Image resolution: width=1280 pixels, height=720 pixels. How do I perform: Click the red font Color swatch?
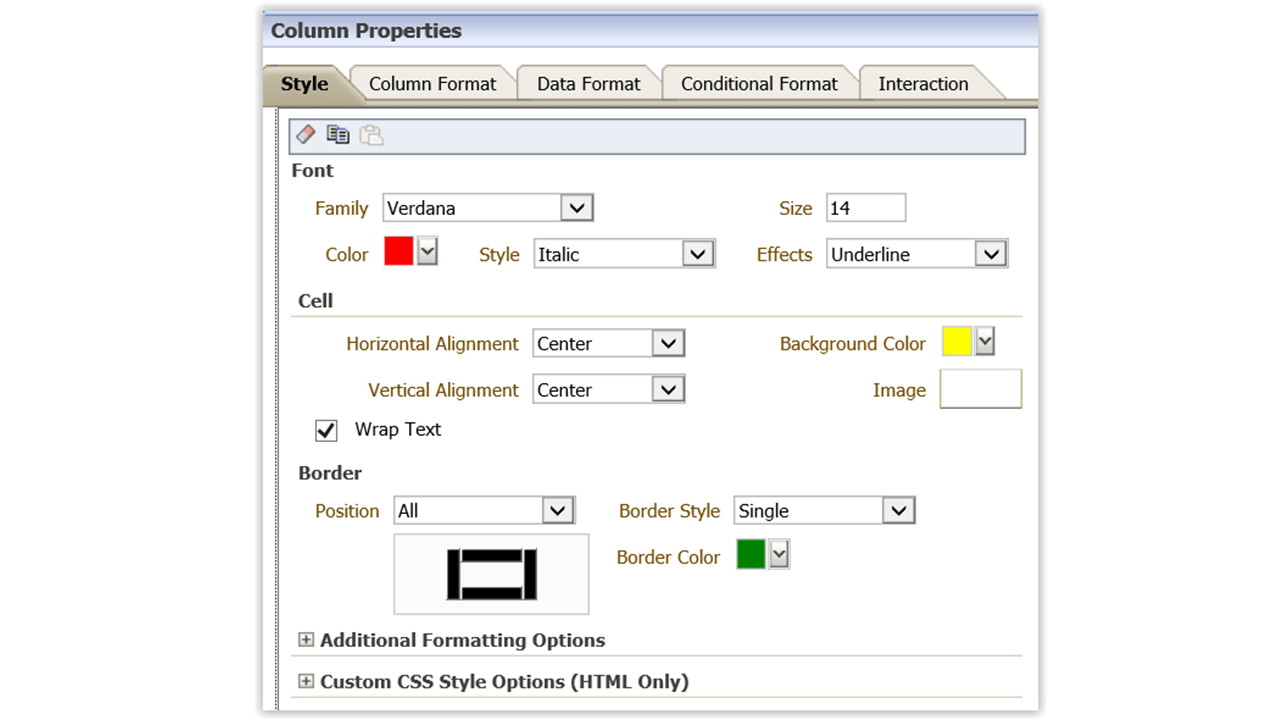399,251
